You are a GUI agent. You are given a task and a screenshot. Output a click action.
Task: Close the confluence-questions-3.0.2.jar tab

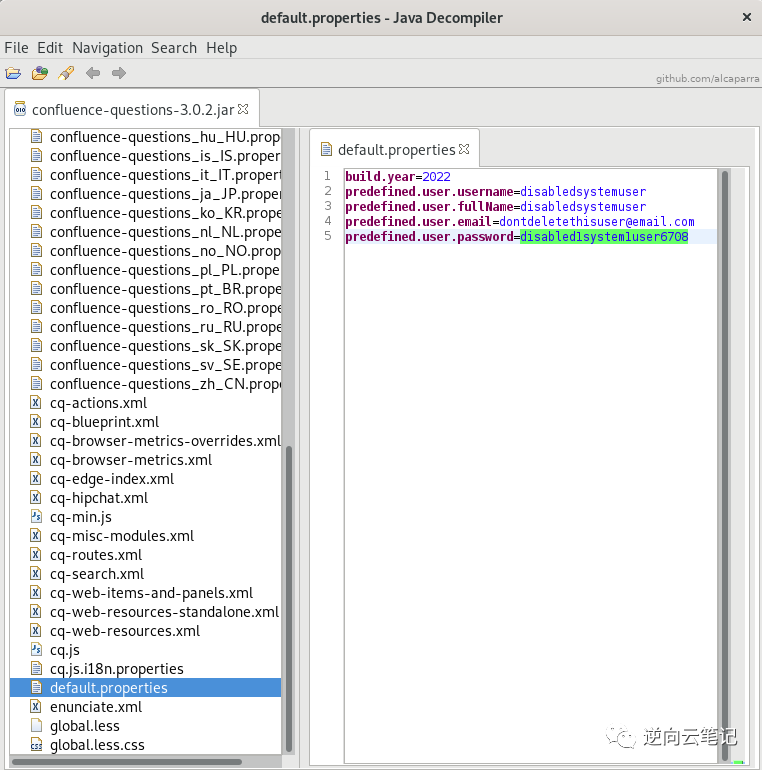243,109
